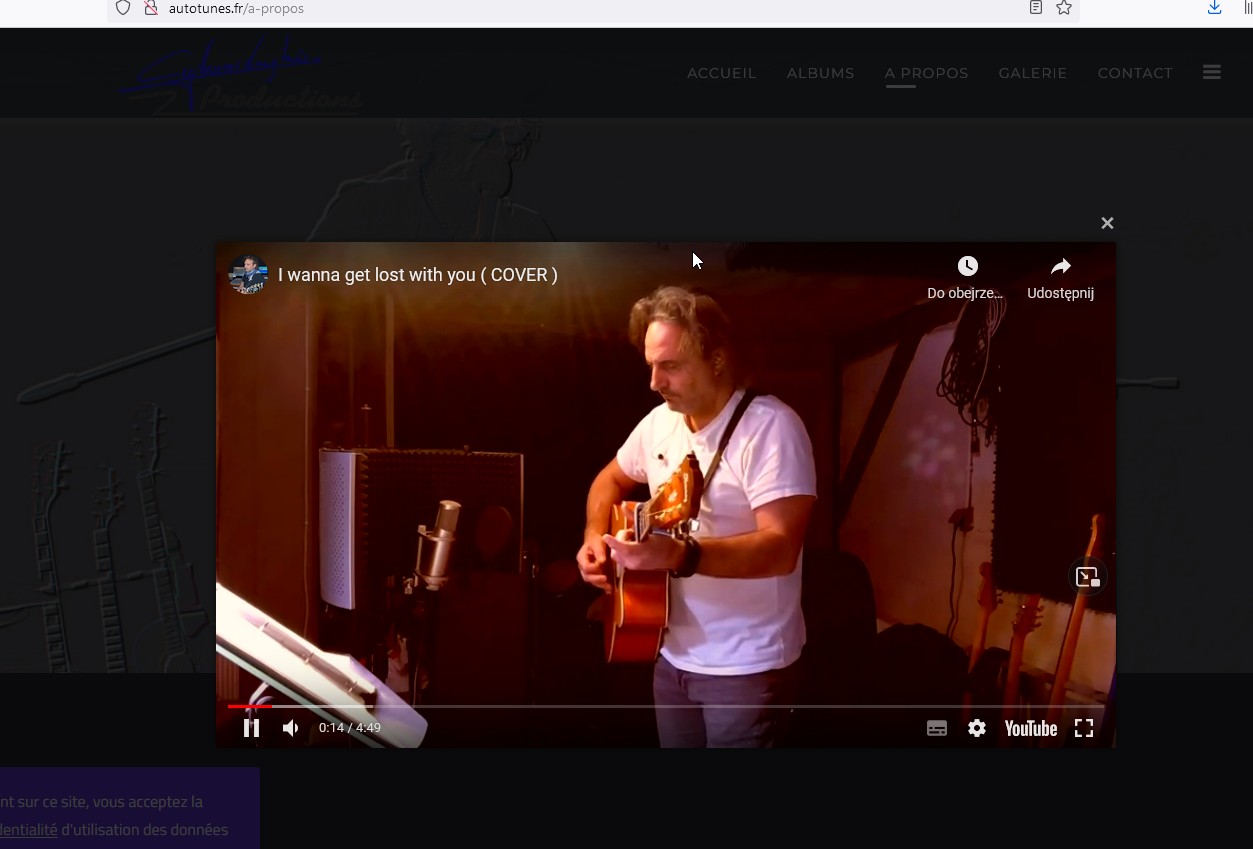1253x849 pixels.
Task: Open video title 'I wanna get lost with you'
Action: [x=418, y=275]
